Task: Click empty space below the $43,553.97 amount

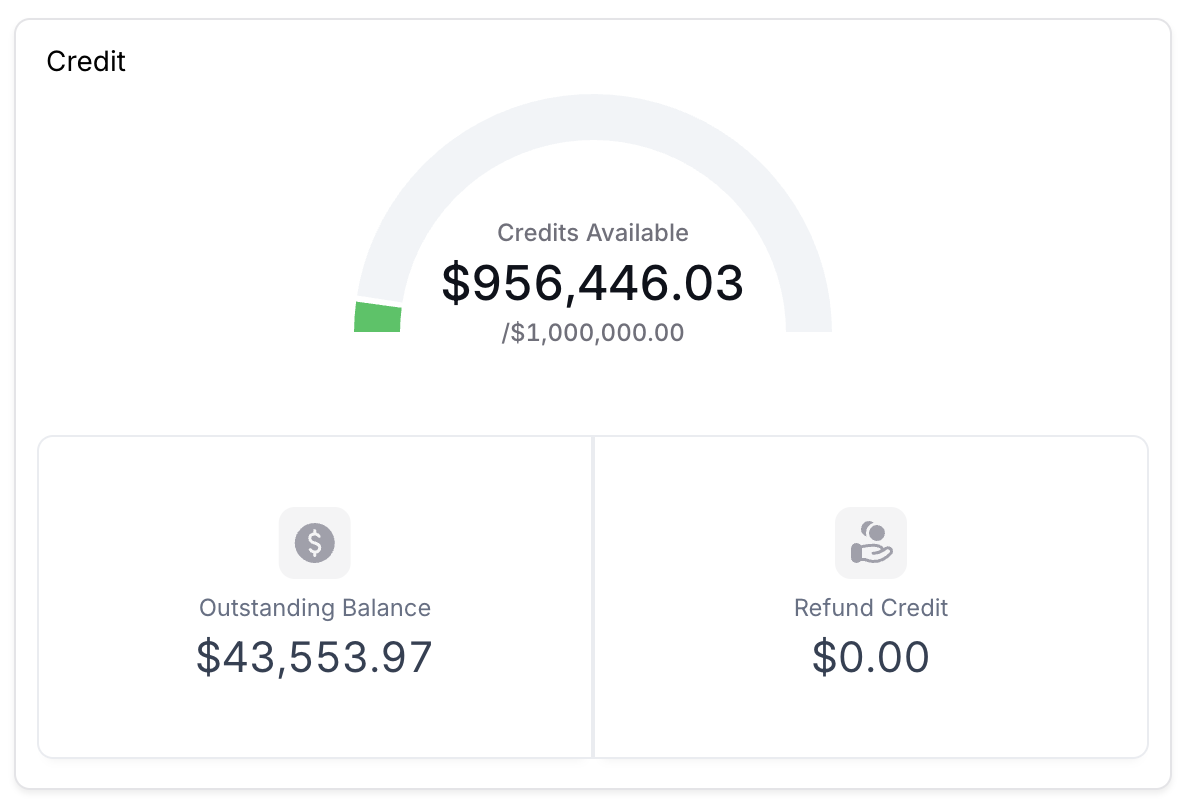Action: 315,720
